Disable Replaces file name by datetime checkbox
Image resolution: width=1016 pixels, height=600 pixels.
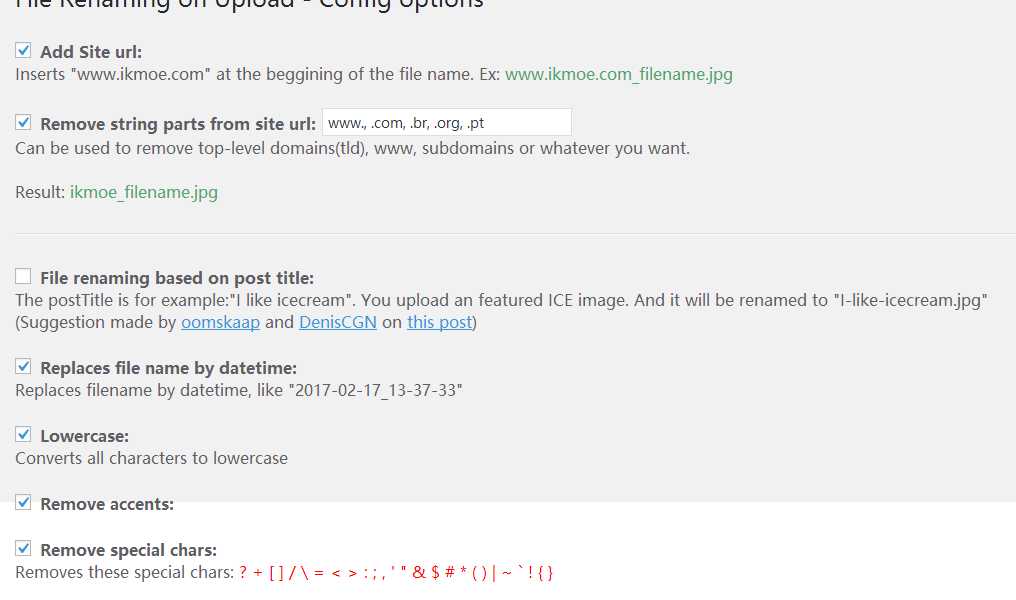click(x=24, y=367)
